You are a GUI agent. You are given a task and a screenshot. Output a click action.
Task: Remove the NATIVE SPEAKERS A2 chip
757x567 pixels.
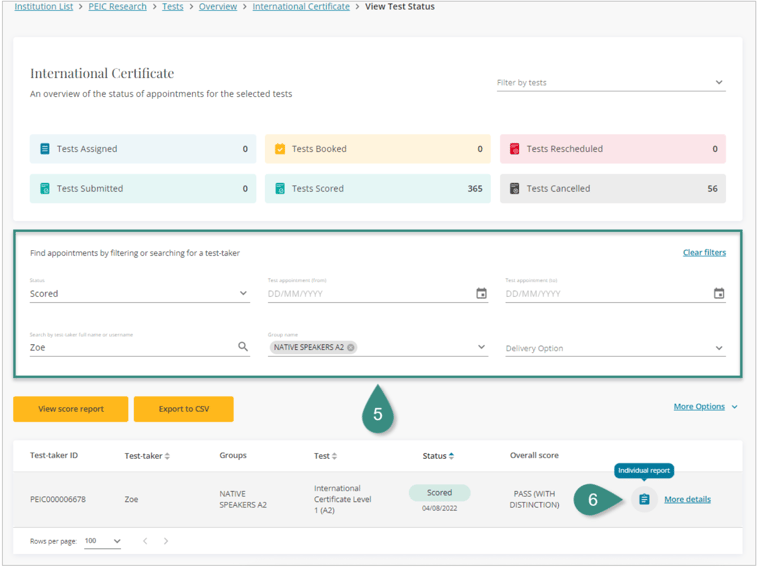pos(351,348)
